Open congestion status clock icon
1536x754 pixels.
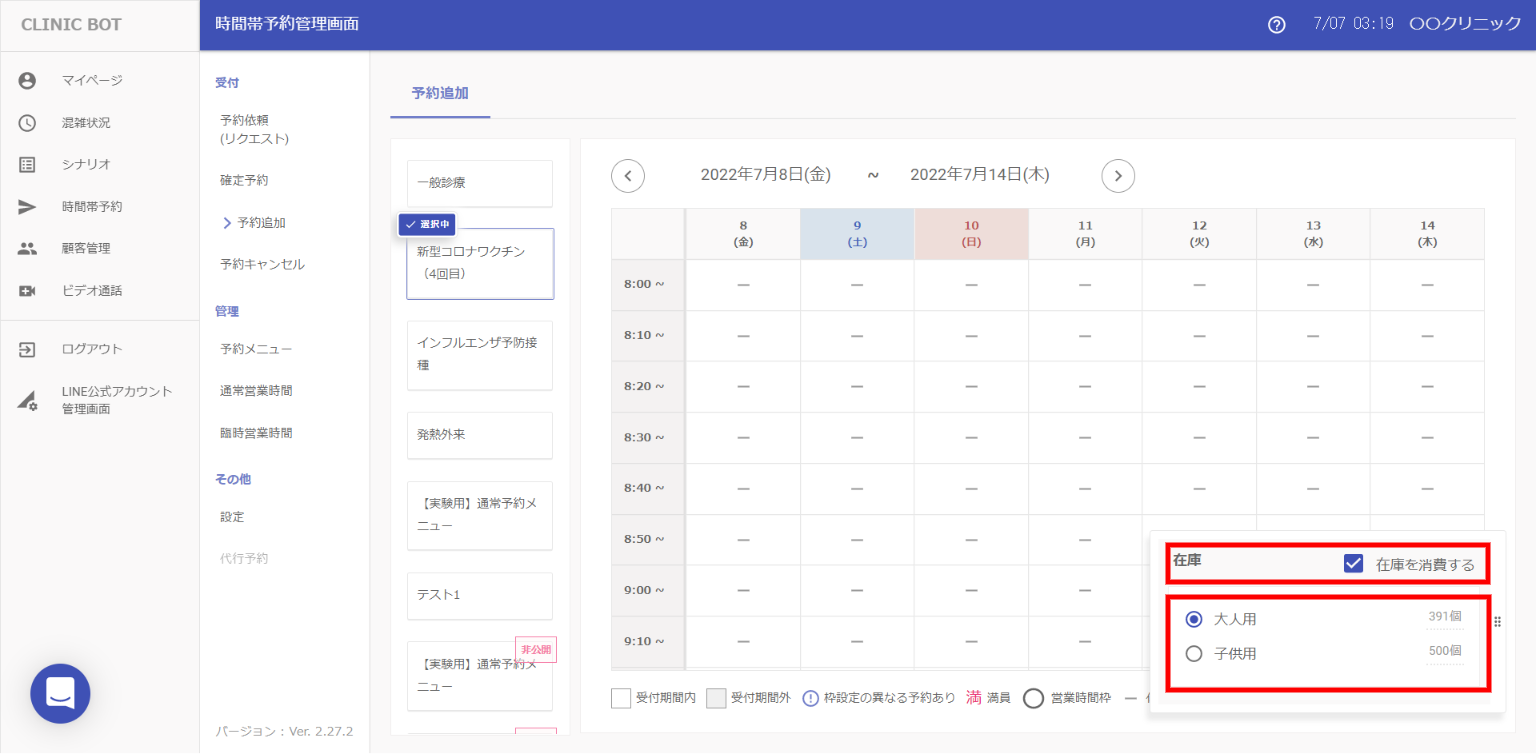coord(27,123)
